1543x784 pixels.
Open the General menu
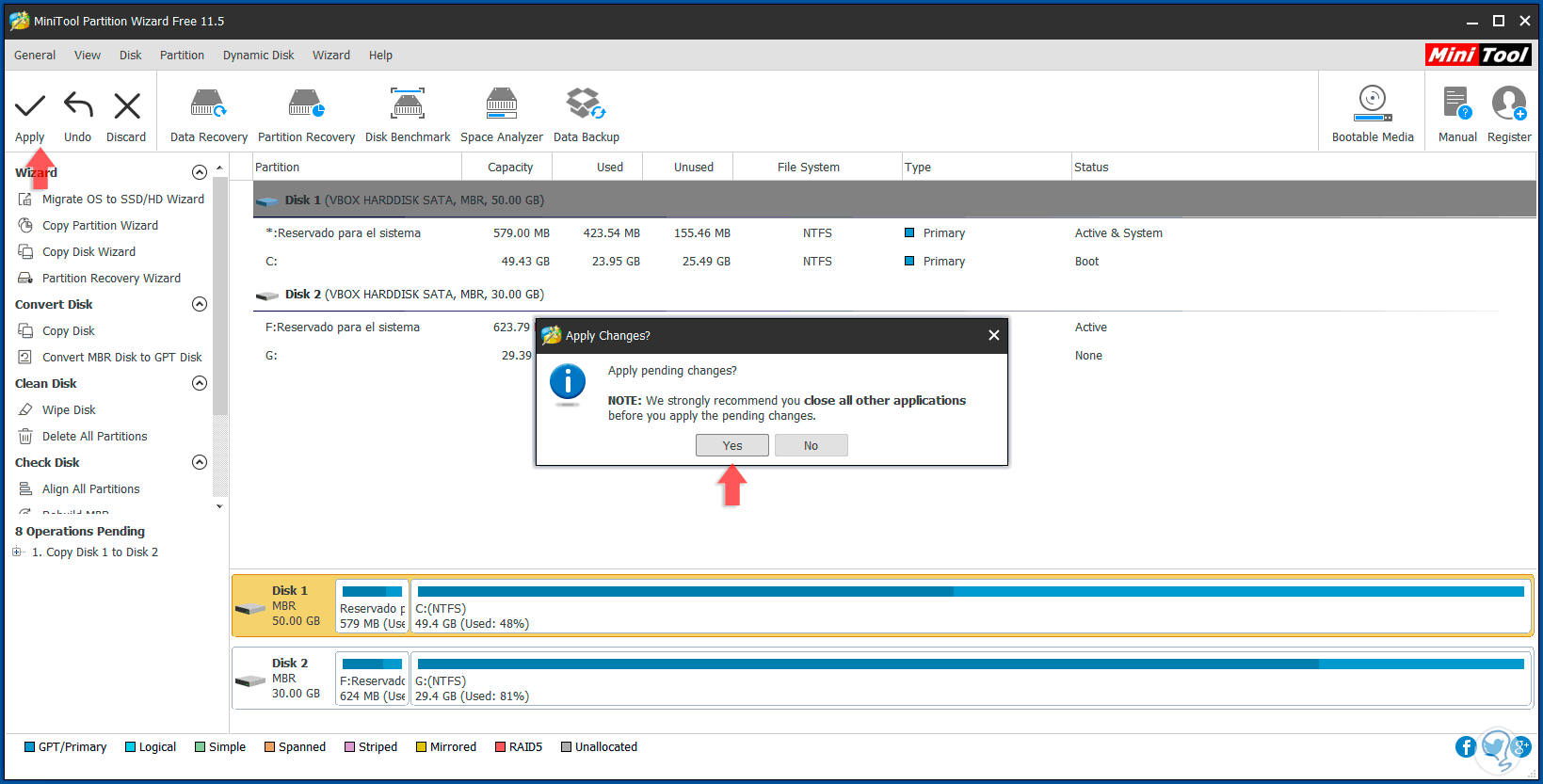coord(35,56)
